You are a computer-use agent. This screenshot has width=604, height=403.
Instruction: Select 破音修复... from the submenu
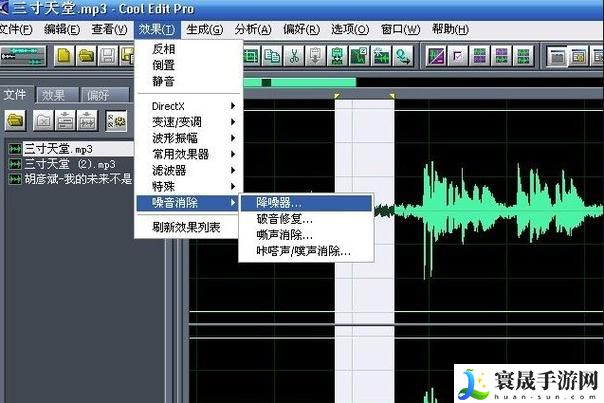click(307, 219)
